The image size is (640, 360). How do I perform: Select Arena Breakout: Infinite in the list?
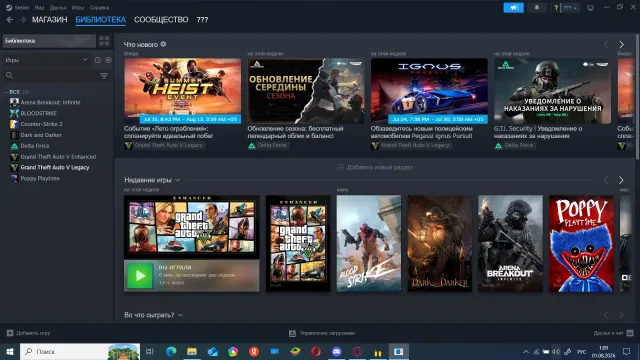(50, 102)
